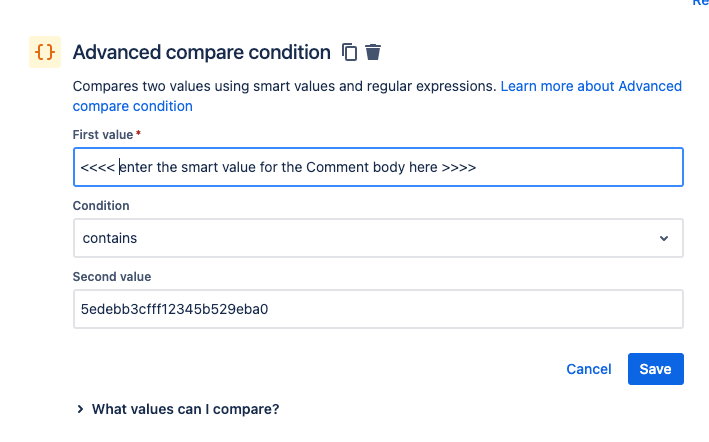Click the curly braces condition icon
The width and height of the screenshot is (709, 442).
[45, 53]
